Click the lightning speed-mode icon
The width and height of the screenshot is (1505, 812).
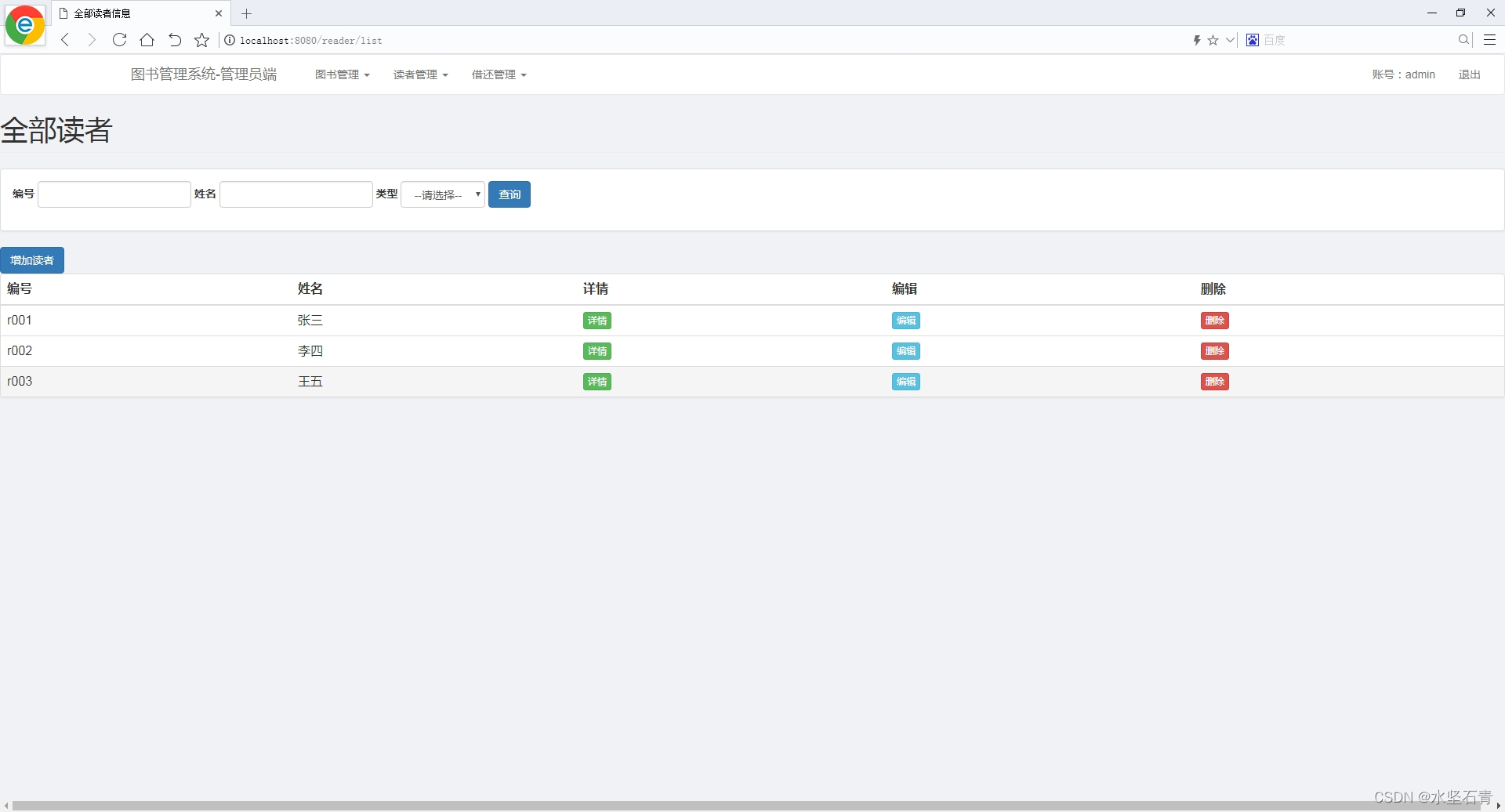coord(1197,40)
